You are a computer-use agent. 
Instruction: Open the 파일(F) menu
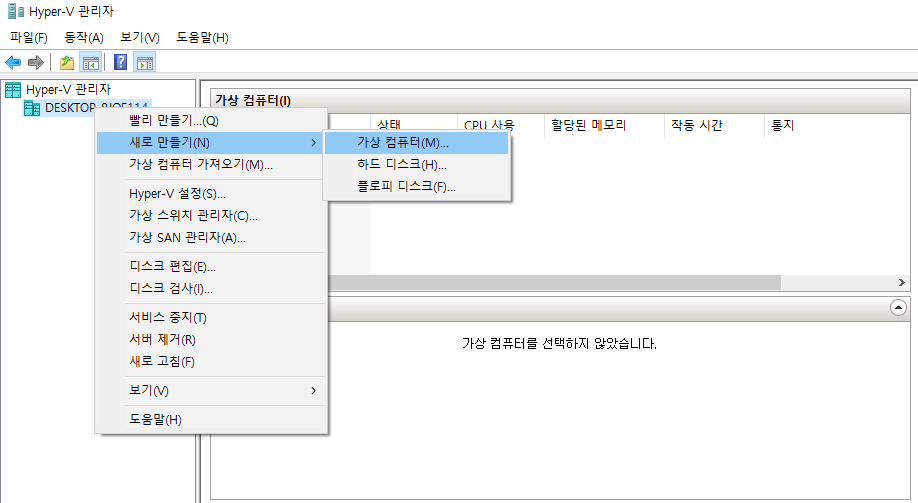28,37
